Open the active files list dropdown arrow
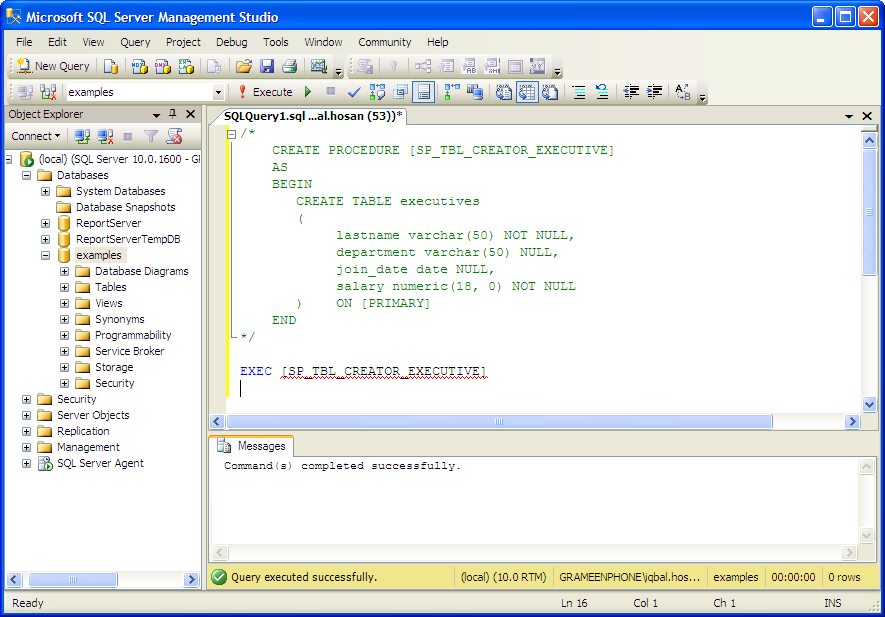This screenshot has height=617, width=885. tap(849, 116)
